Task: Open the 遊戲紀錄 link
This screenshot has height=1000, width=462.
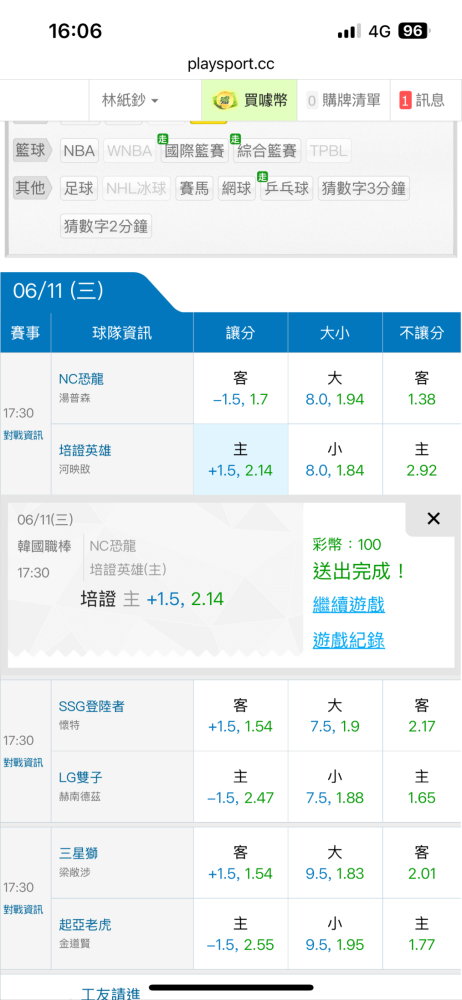Action: pos(348,640)
